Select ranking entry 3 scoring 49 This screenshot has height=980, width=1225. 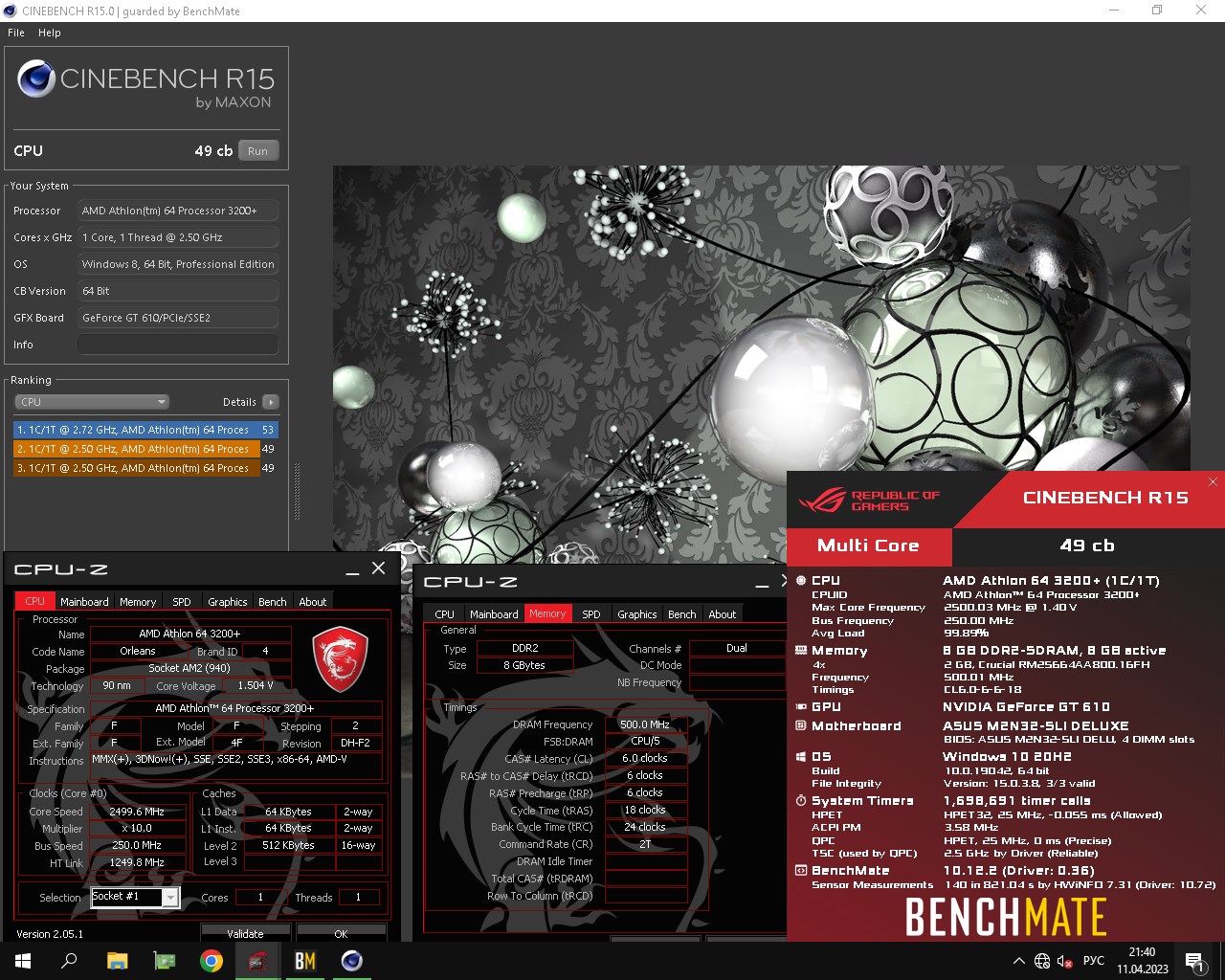[x=145, y=468]
